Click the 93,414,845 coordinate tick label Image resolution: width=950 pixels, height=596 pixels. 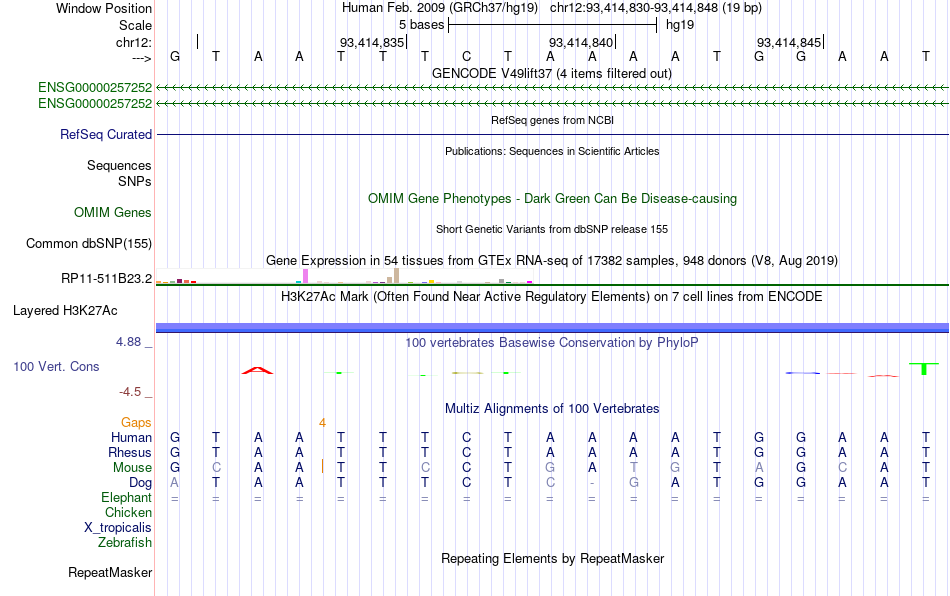[x=789, y=42]
